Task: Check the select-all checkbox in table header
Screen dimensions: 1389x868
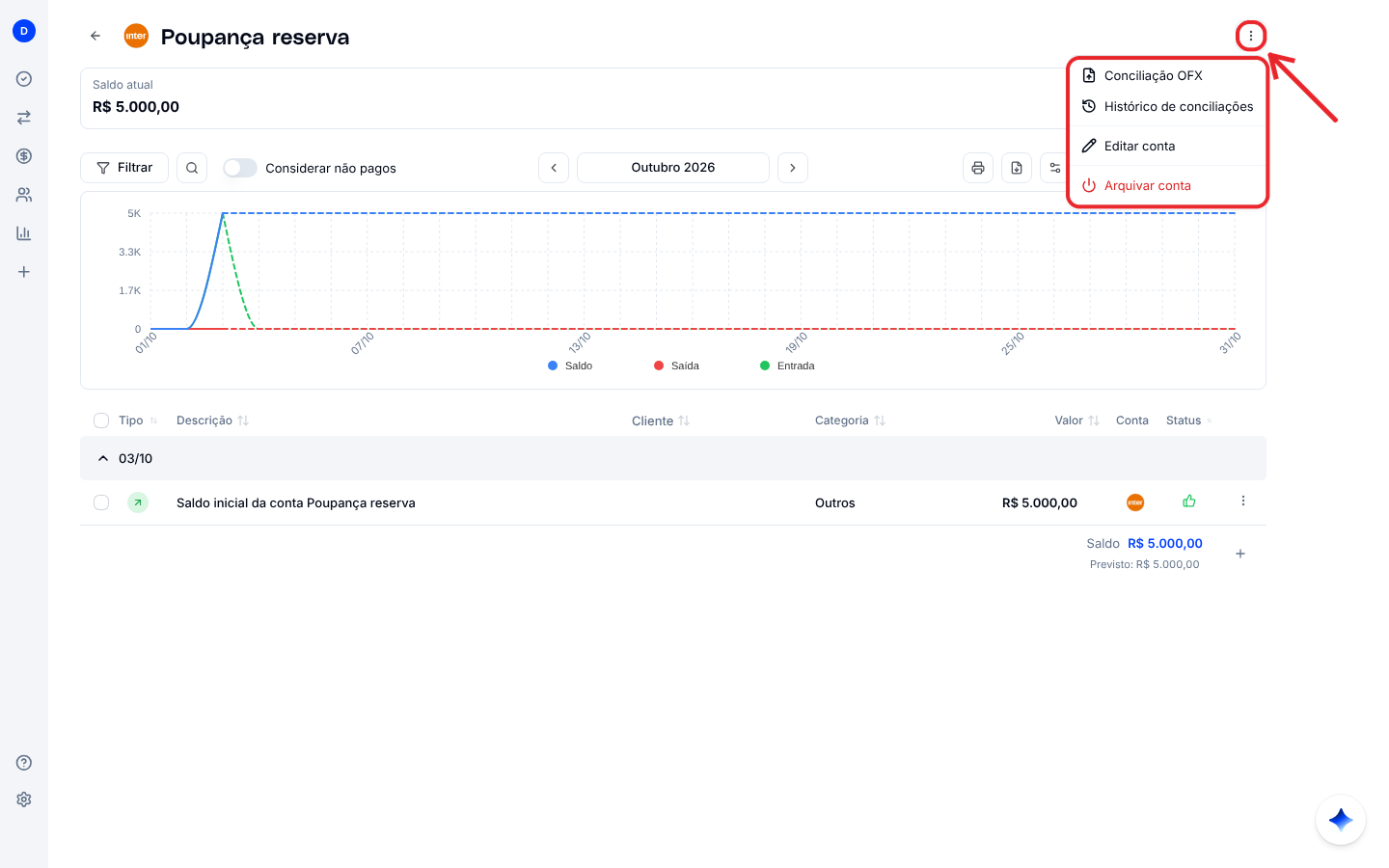Action: point(101,420)
